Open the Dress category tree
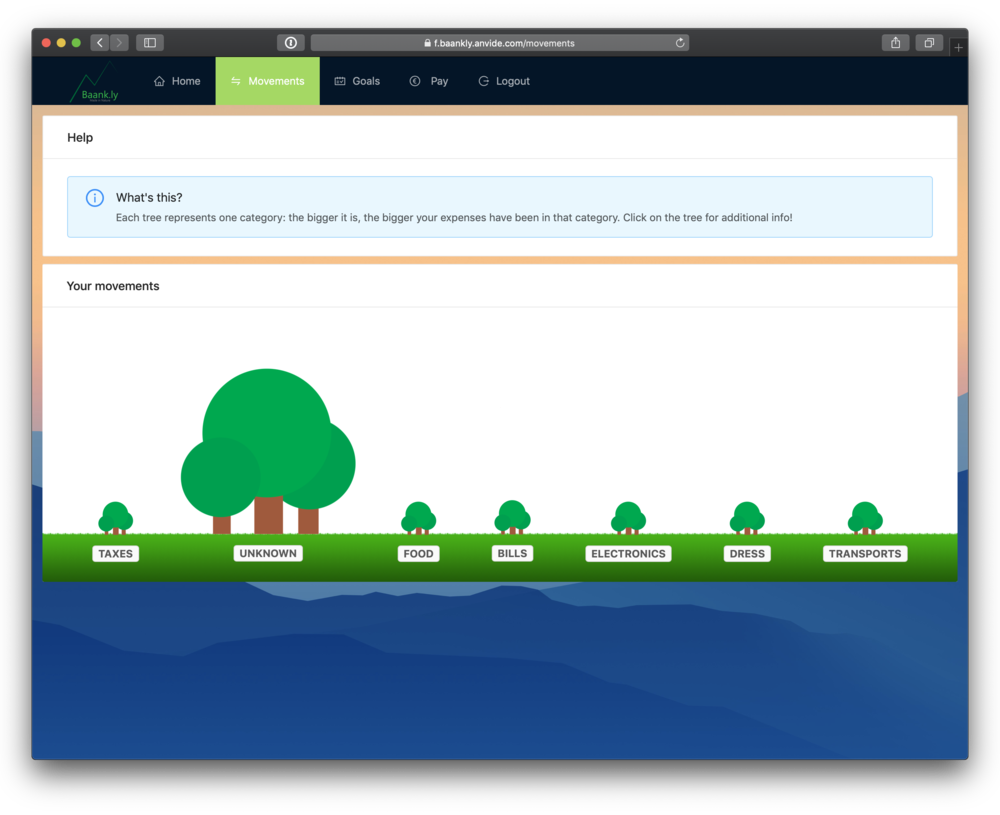1000x815 pixels. click(x=747, y=518)
